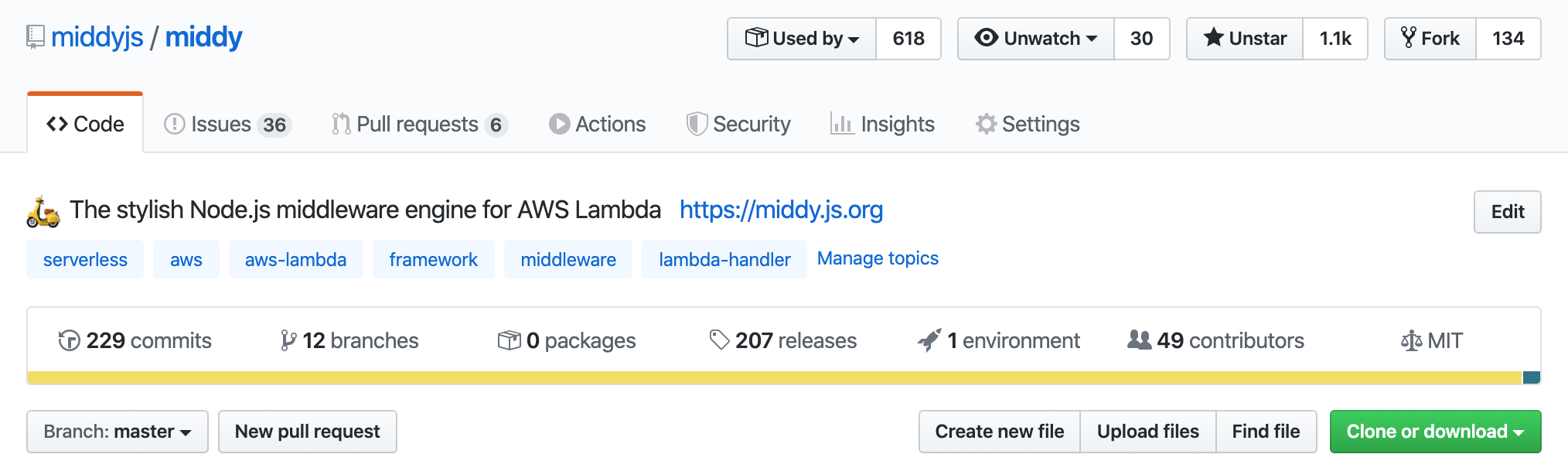Click the branches icon next to 12 branches
The width and height of the screenshot is (1568, 461).
coord(288,340)
